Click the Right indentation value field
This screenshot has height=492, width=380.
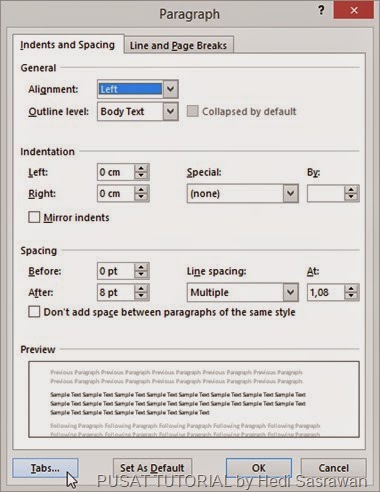coord(116,193)
